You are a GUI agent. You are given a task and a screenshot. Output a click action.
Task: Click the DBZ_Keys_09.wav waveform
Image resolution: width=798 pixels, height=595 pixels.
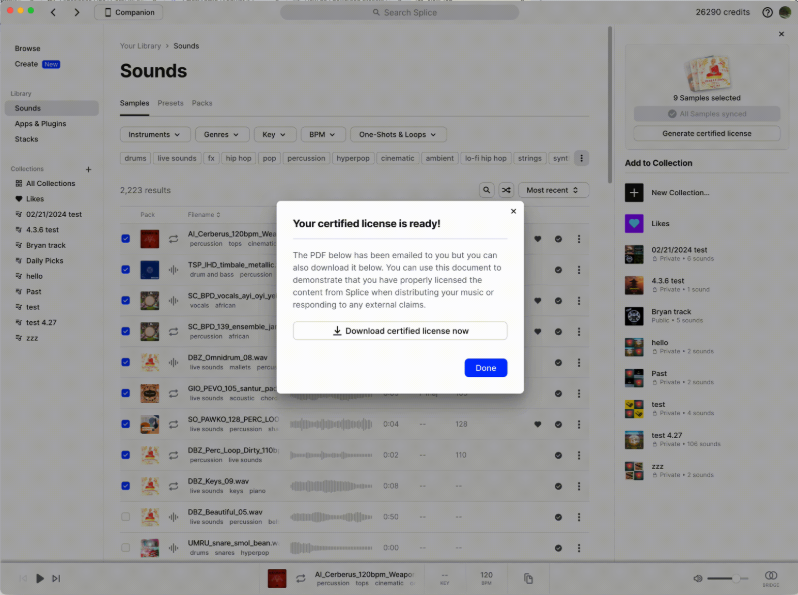(x=331, y=486)
